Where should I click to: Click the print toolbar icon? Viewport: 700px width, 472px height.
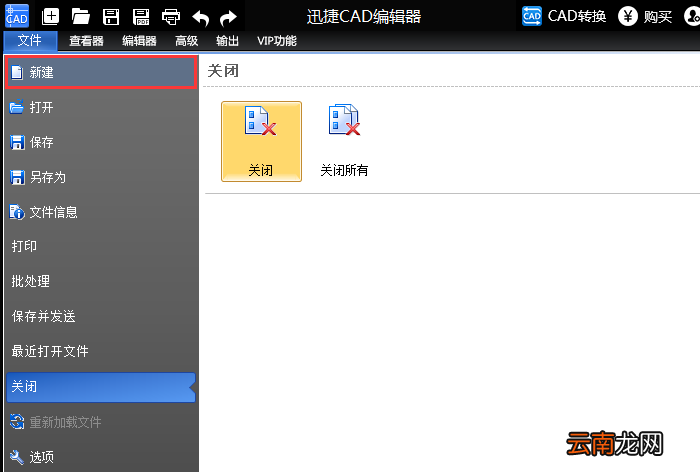[x=171, y=17]
